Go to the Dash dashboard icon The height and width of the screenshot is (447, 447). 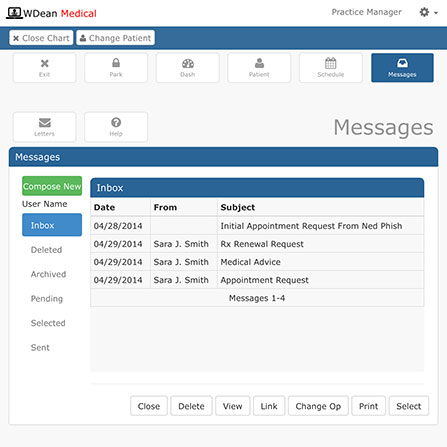coord(188,68)
